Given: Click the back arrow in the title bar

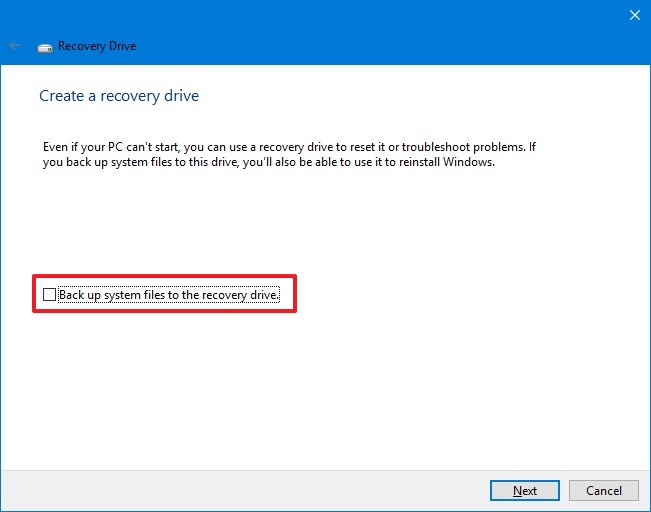Looking at the screenshot, I should click(15, 45).
